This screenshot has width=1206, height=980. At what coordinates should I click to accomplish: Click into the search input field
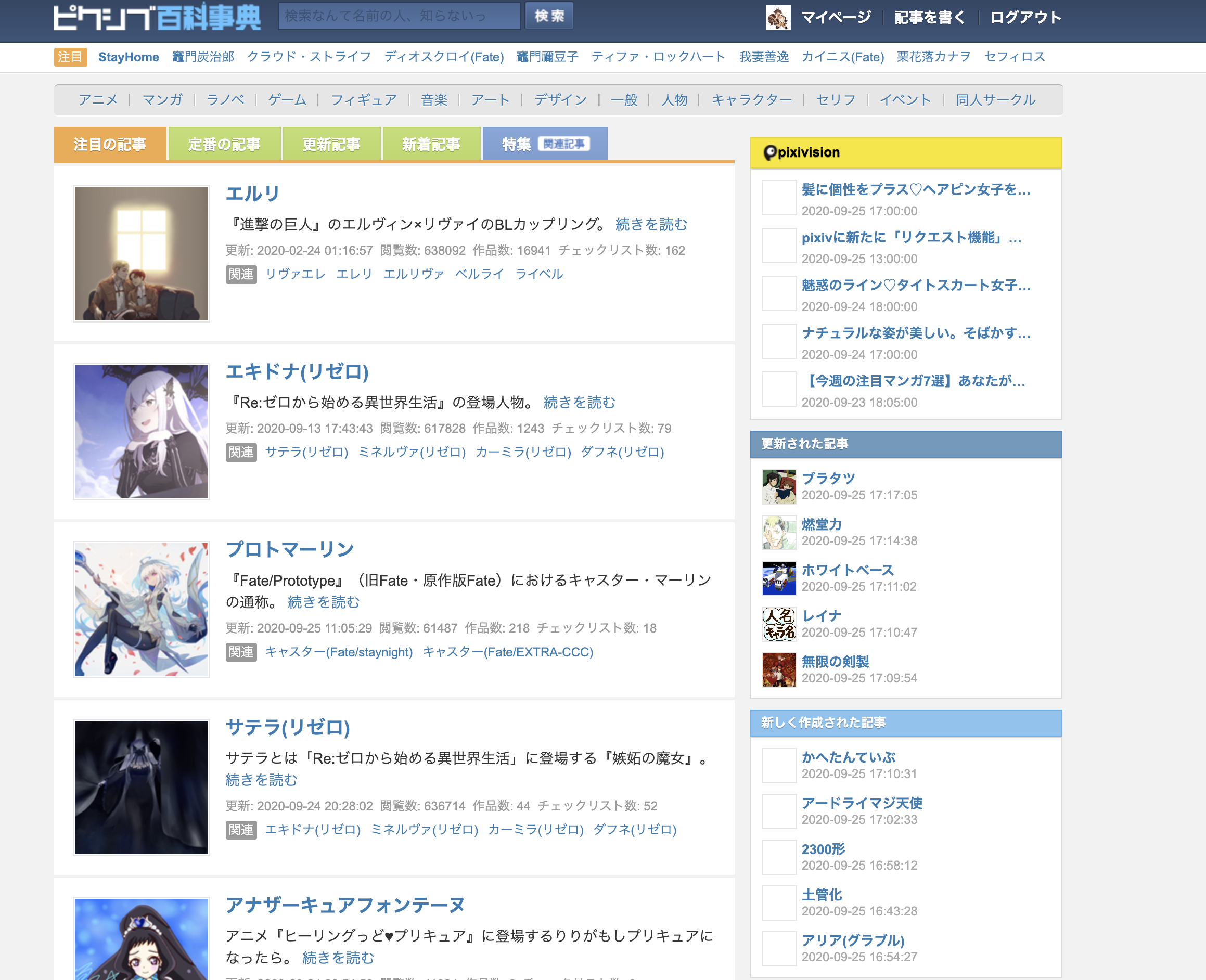(399, 16)
